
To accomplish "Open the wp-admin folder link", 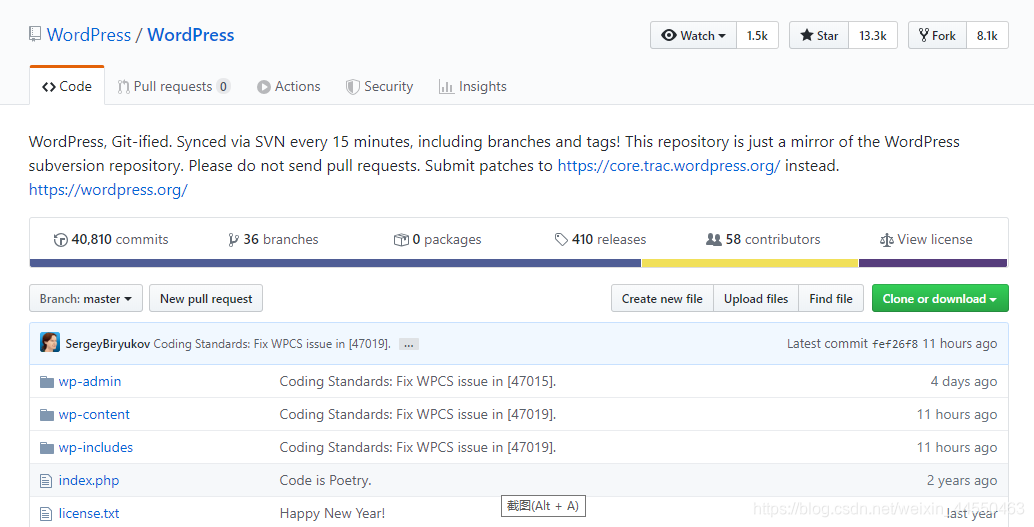I will [90, 381].
